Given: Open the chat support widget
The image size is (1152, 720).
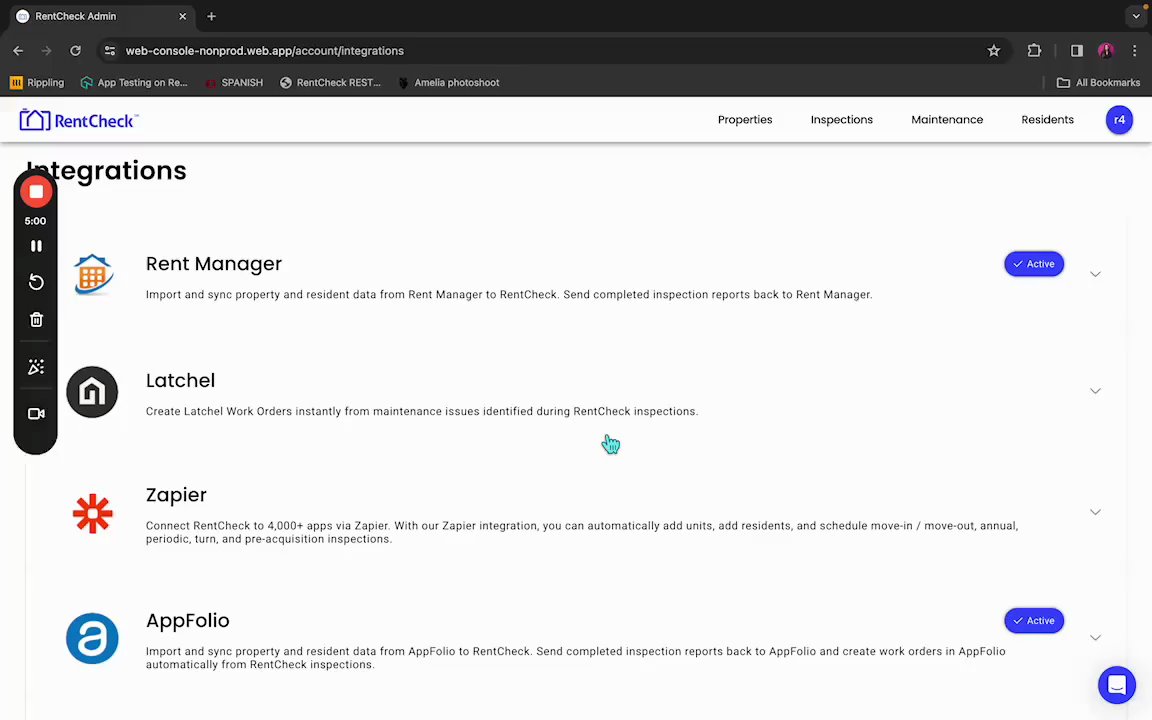Looking at the screenshot, I should click(x=1117, y=685).
